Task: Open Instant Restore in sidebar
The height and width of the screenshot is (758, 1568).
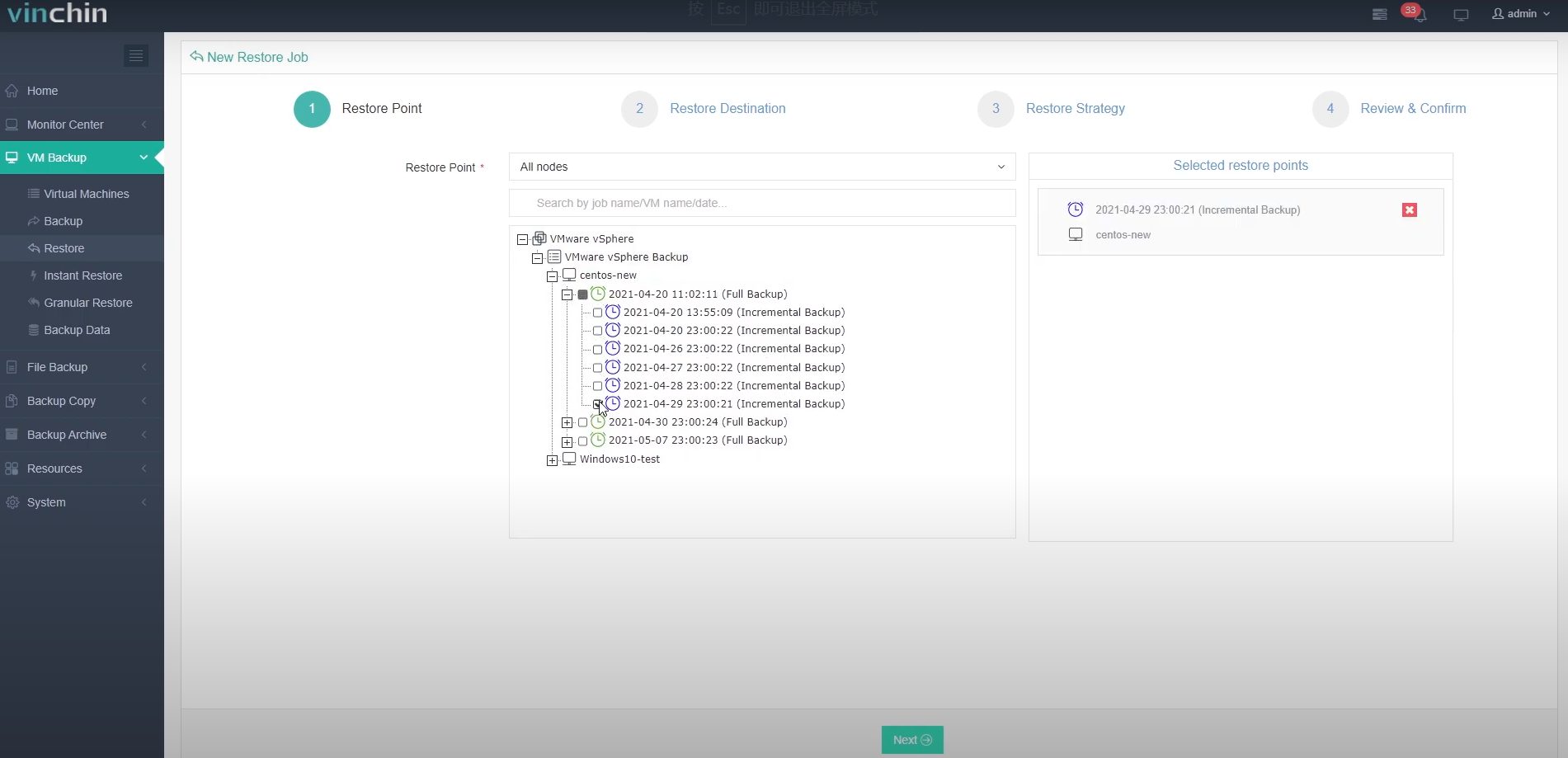Action: point(82,275)
